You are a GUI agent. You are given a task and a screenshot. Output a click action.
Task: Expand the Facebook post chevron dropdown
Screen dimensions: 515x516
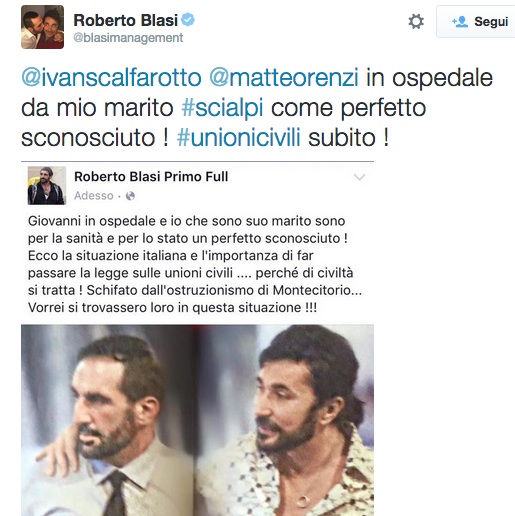click(359, 177)
